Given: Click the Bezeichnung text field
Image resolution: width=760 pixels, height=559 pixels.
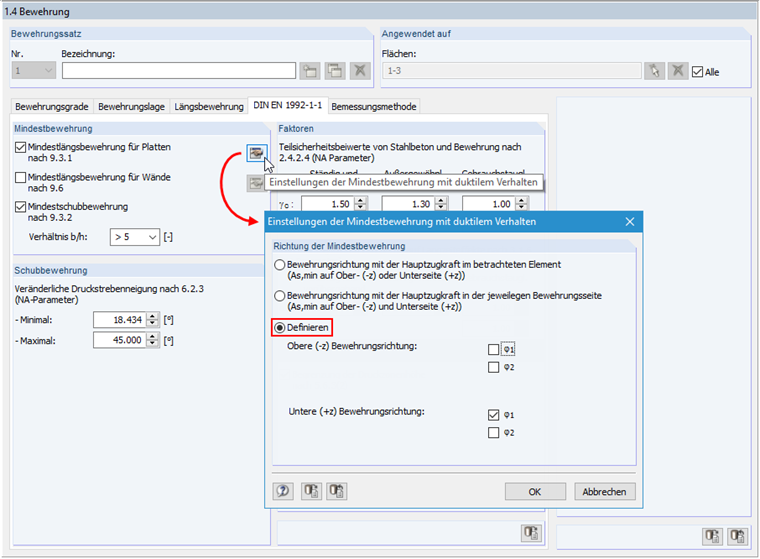Looking at the screenshot, I should [179, 71].
